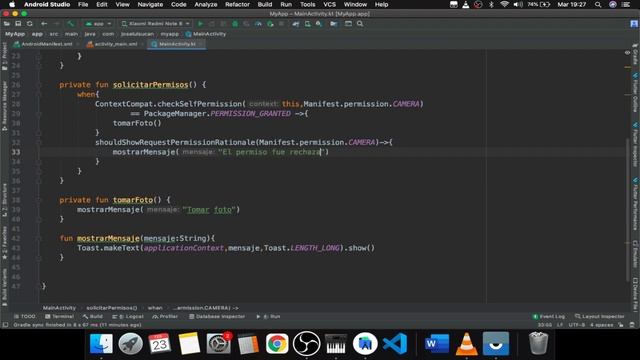Image resolution: width=640 pixels, height=360 pixels.
Task: Launch Google Chrome from the Dock
Action: [277, 343]
